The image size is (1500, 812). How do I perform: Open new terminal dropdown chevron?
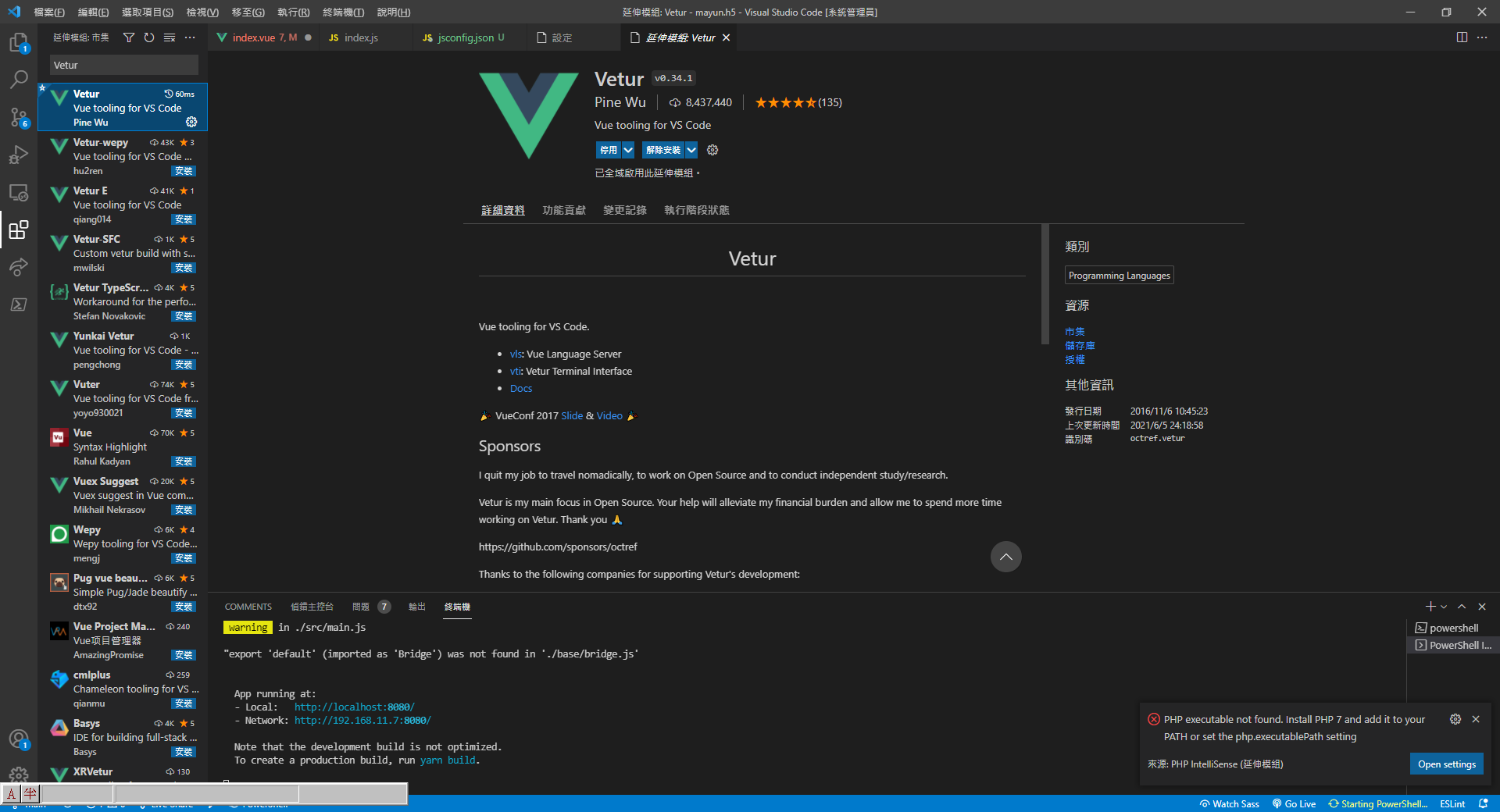pyautogui.click(x=1444, y=607)
